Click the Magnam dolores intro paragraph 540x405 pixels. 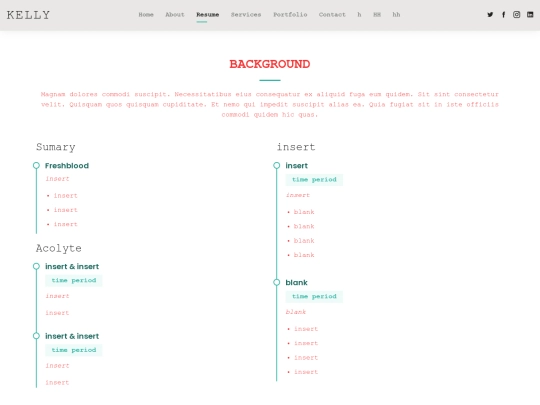270,104
